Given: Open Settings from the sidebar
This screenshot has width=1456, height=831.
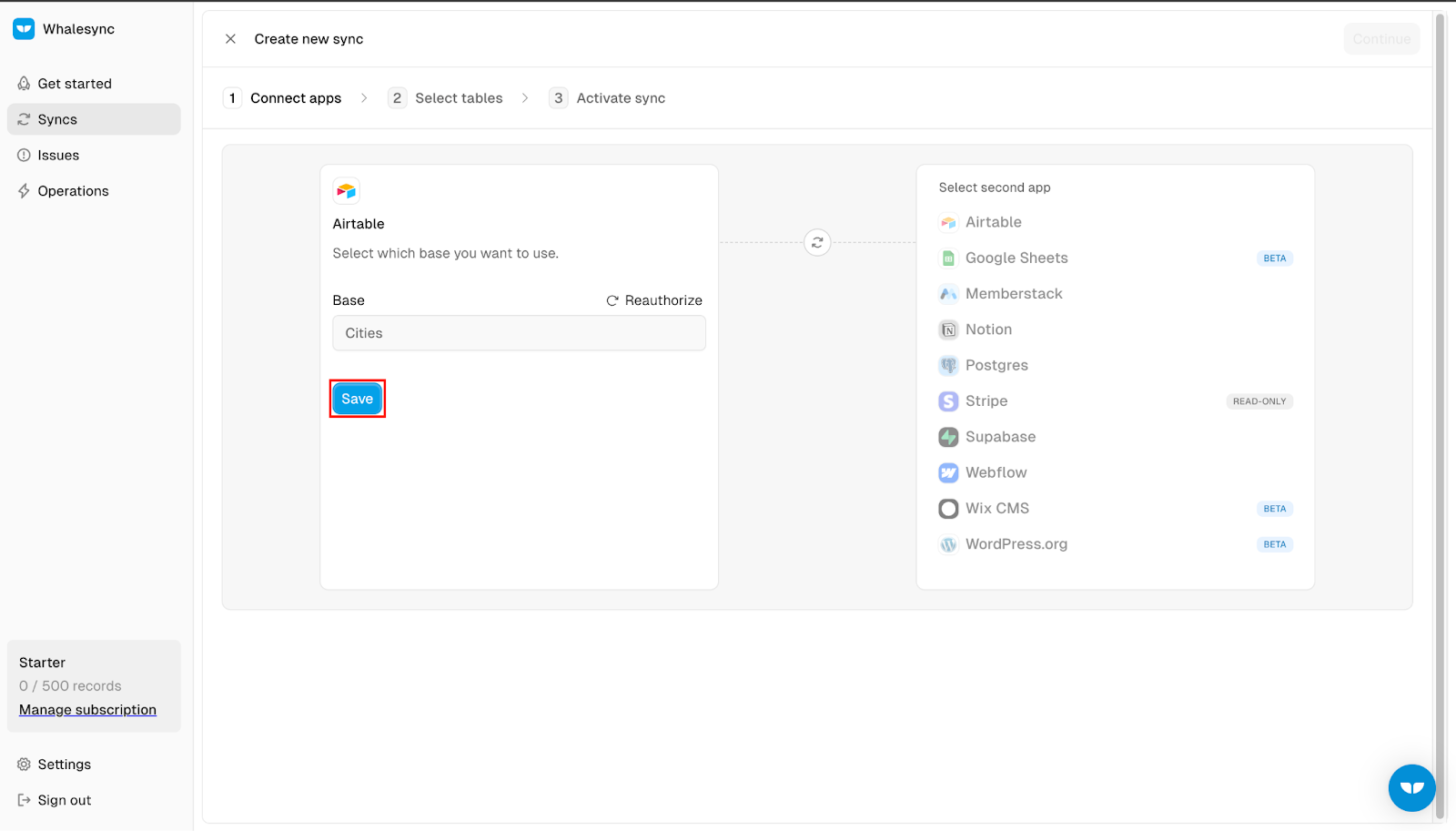Looking at the screenshot, I should point(94,765).
